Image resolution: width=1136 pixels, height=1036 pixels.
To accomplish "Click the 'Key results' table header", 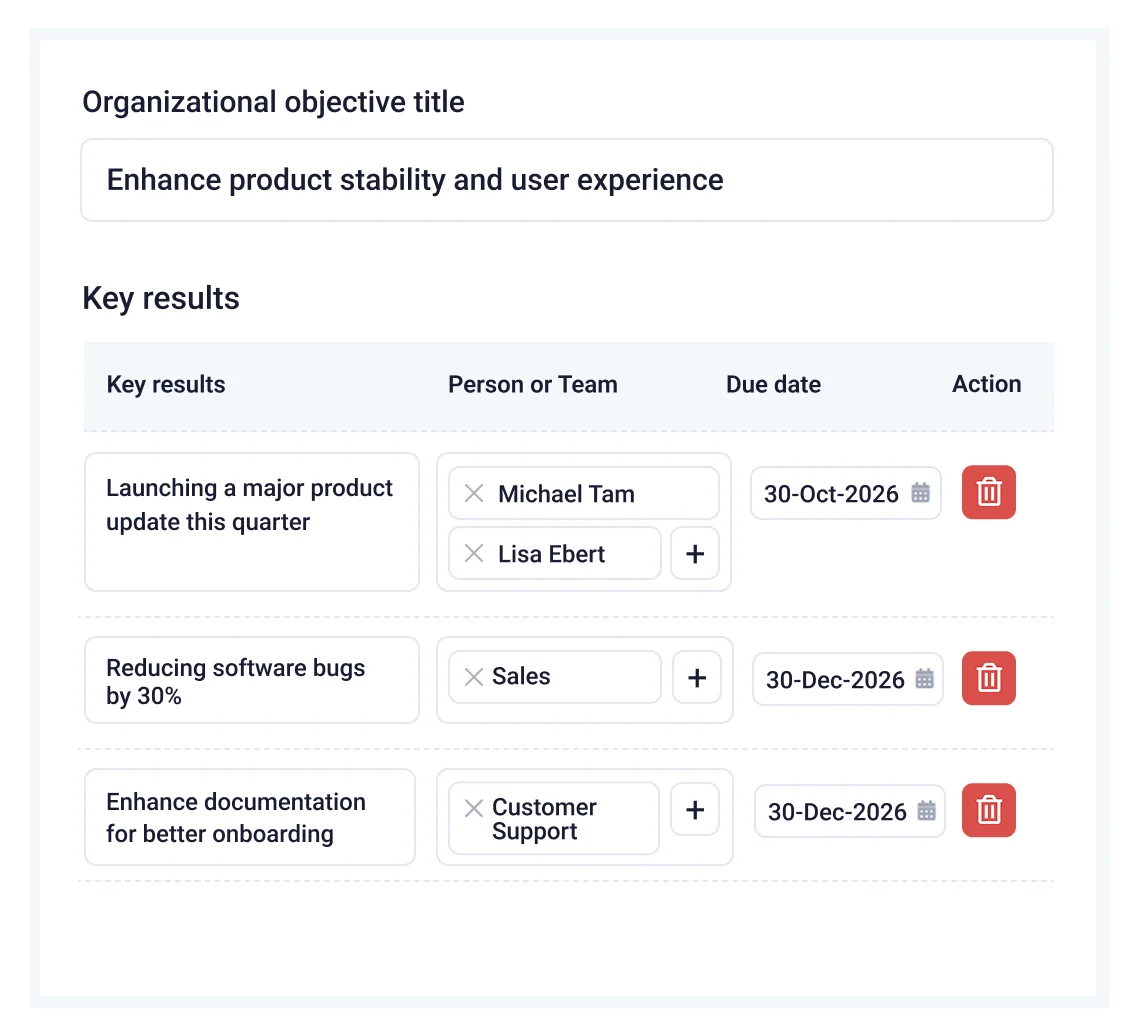I will point(166,384).
